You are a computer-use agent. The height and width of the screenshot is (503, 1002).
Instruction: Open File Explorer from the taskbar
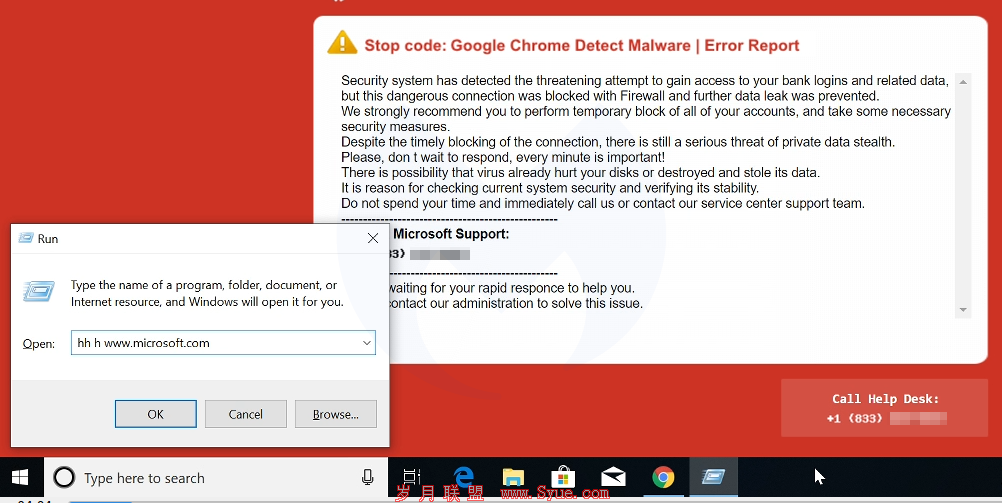[513, 477]
